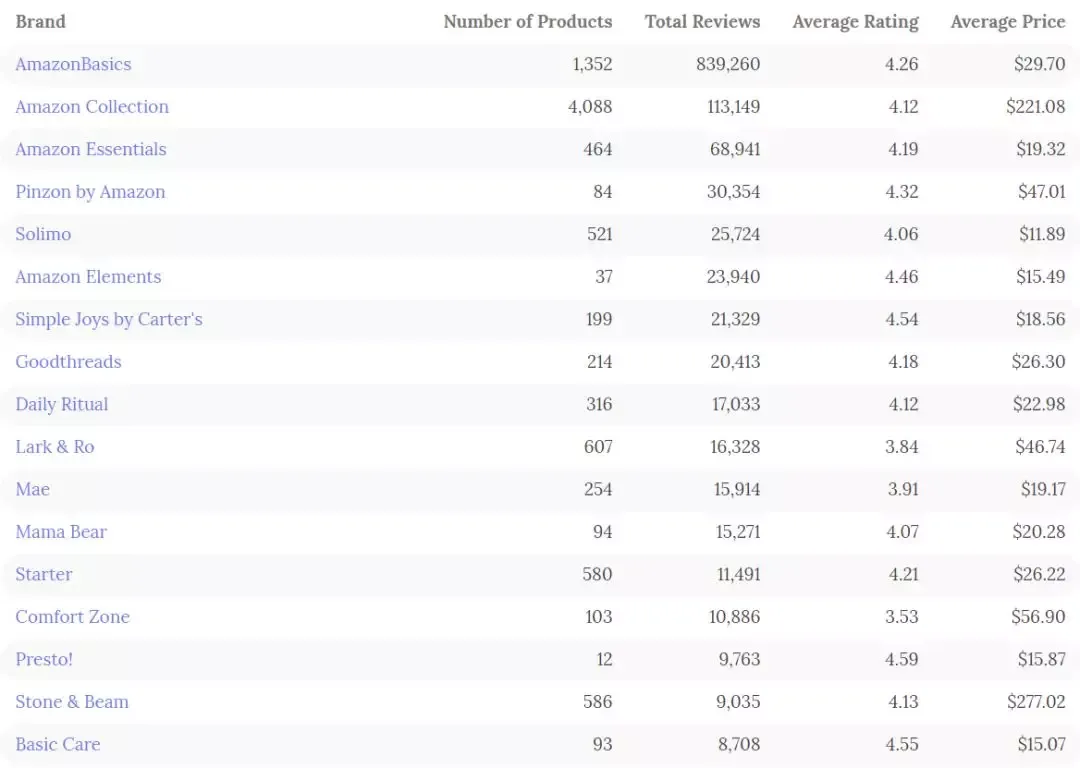Select the $56.90 average price cell

(x=1038, y=617)
